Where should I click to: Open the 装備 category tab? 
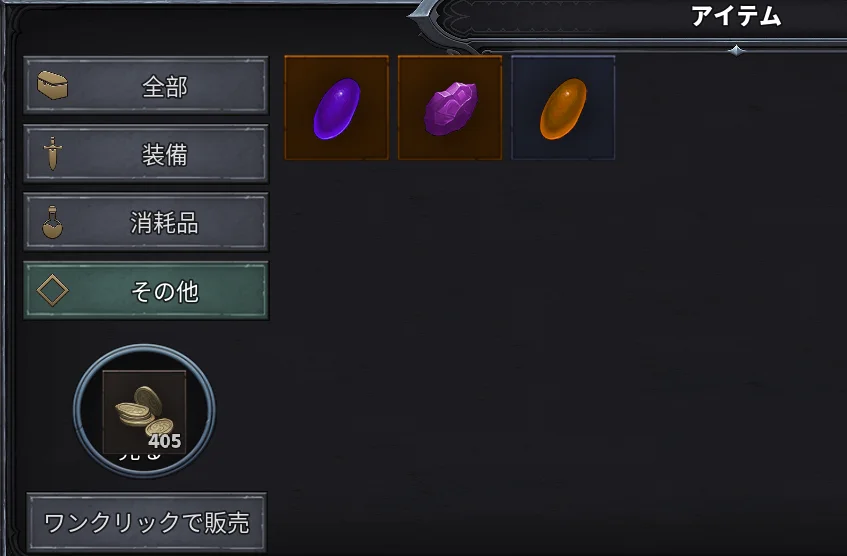coord(146,154)
